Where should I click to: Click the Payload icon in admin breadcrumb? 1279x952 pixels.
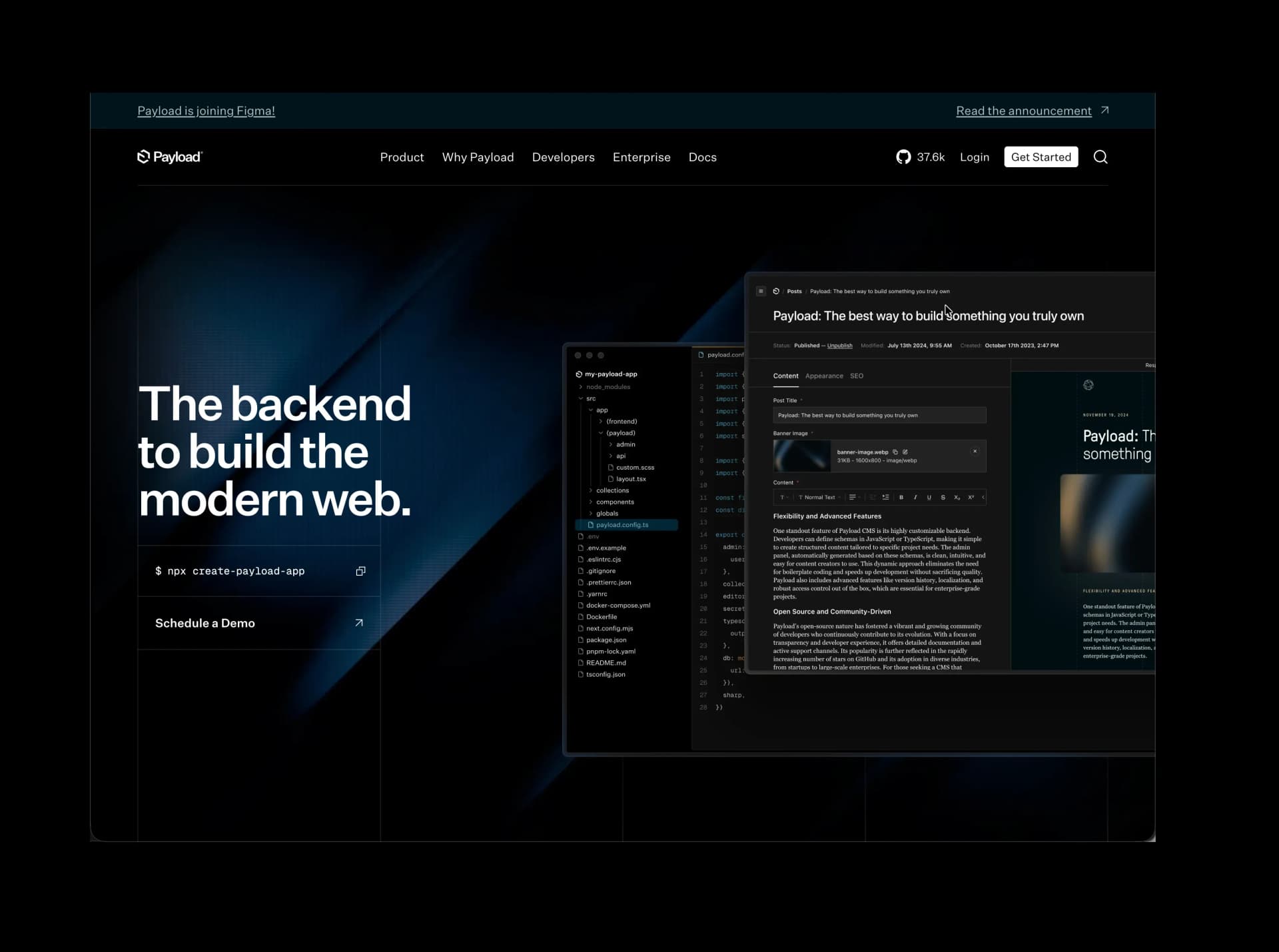pyautogui.click(x=776, y=291)
